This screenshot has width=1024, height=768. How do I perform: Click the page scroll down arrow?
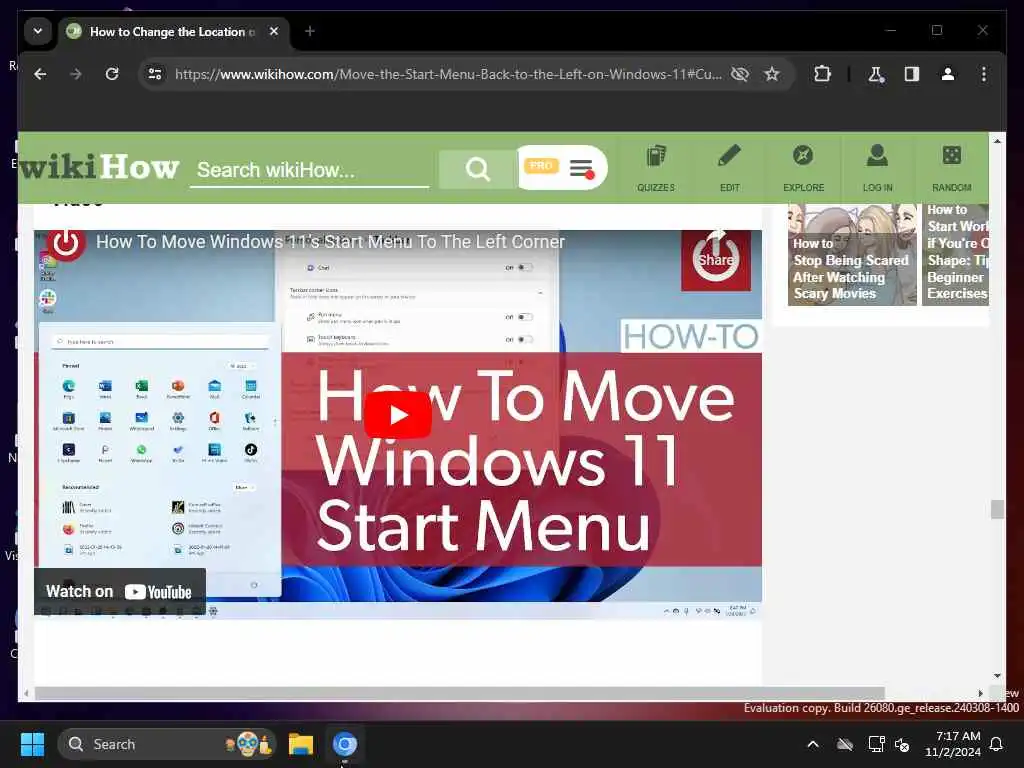point(997,676)
